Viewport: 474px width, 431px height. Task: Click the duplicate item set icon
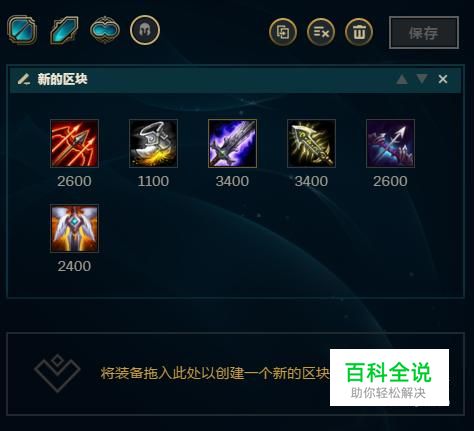point(283,32)
